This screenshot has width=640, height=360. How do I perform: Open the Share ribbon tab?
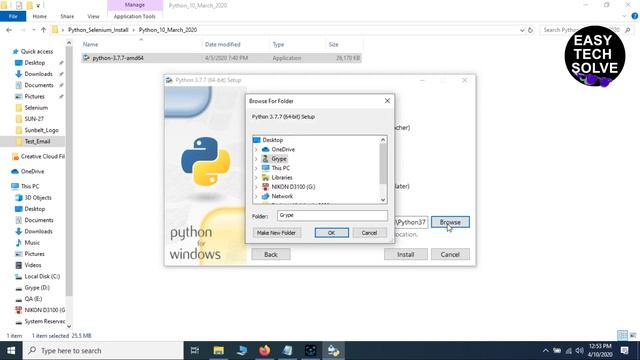pyautogui.click(x=67, y=16)
